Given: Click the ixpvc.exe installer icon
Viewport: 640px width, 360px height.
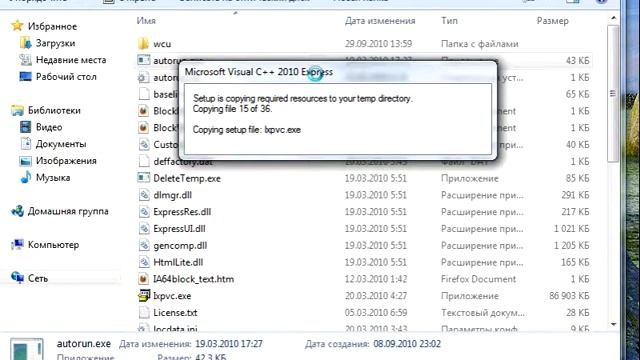Looking at the screenshot, I should [144, 296].
